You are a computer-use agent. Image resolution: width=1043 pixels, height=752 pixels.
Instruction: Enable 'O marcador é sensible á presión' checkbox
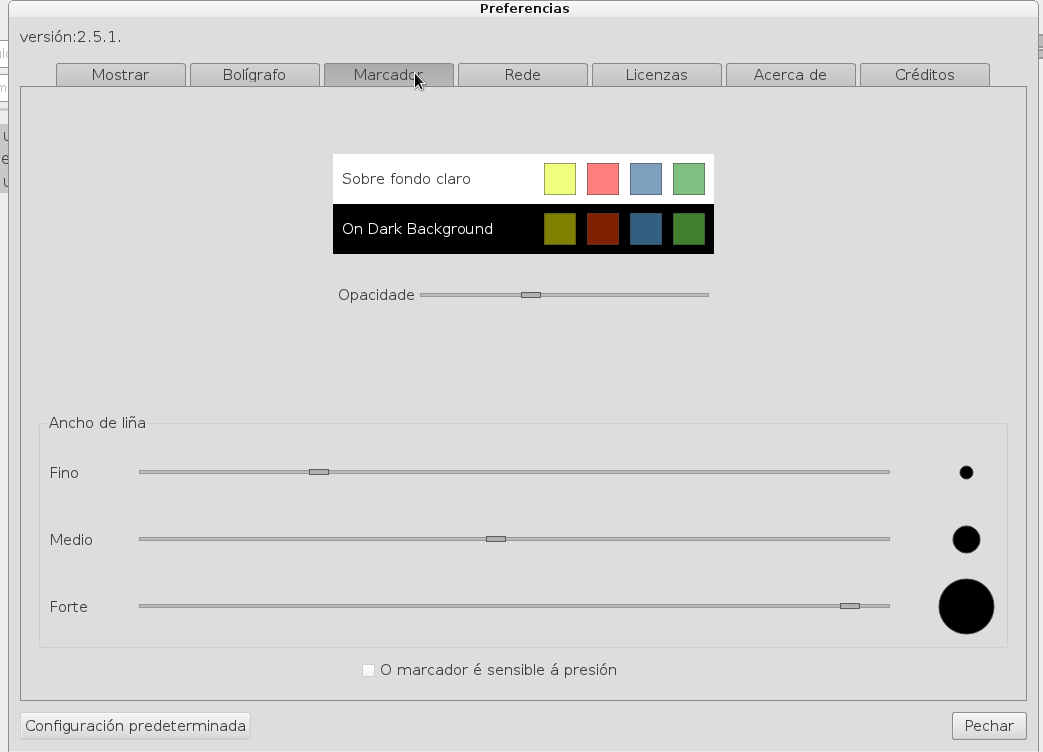pos(368,670)
